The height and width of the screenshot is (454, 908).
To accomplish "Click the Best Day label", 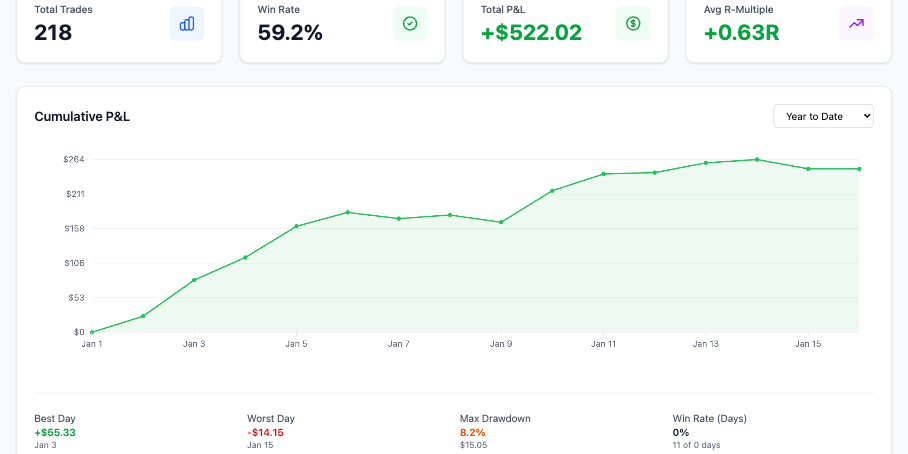I will coord(55,418).
